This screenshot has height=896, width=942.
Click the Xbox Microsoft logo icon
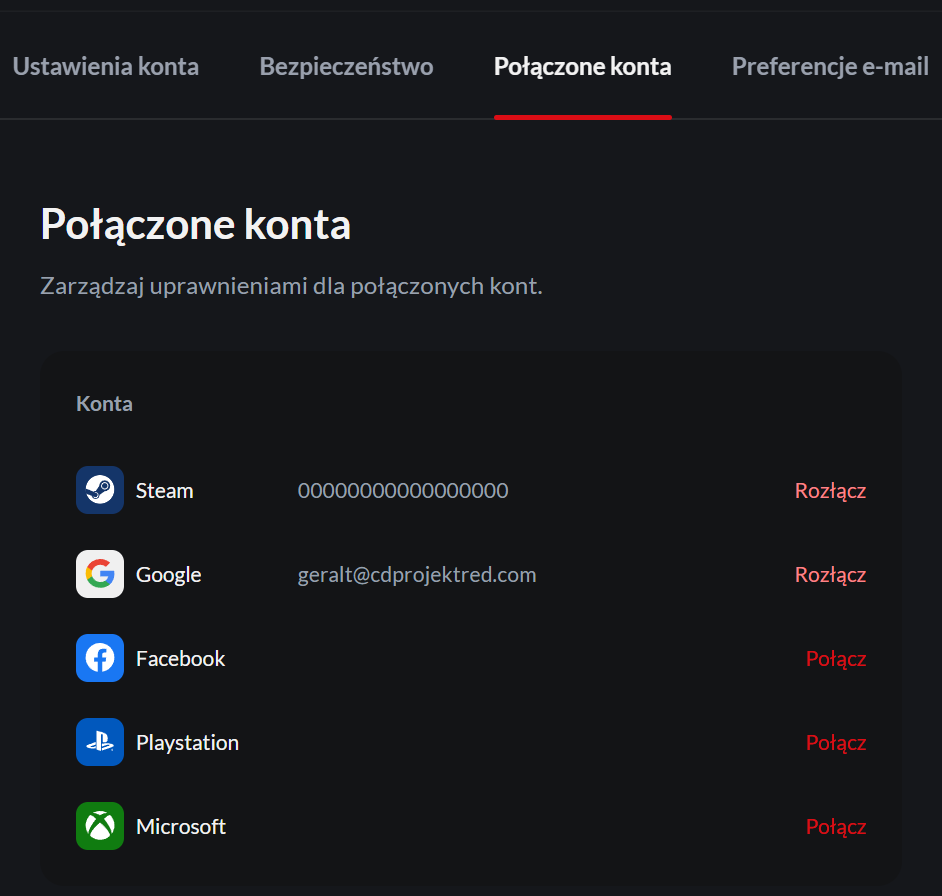tap(100, 826)
